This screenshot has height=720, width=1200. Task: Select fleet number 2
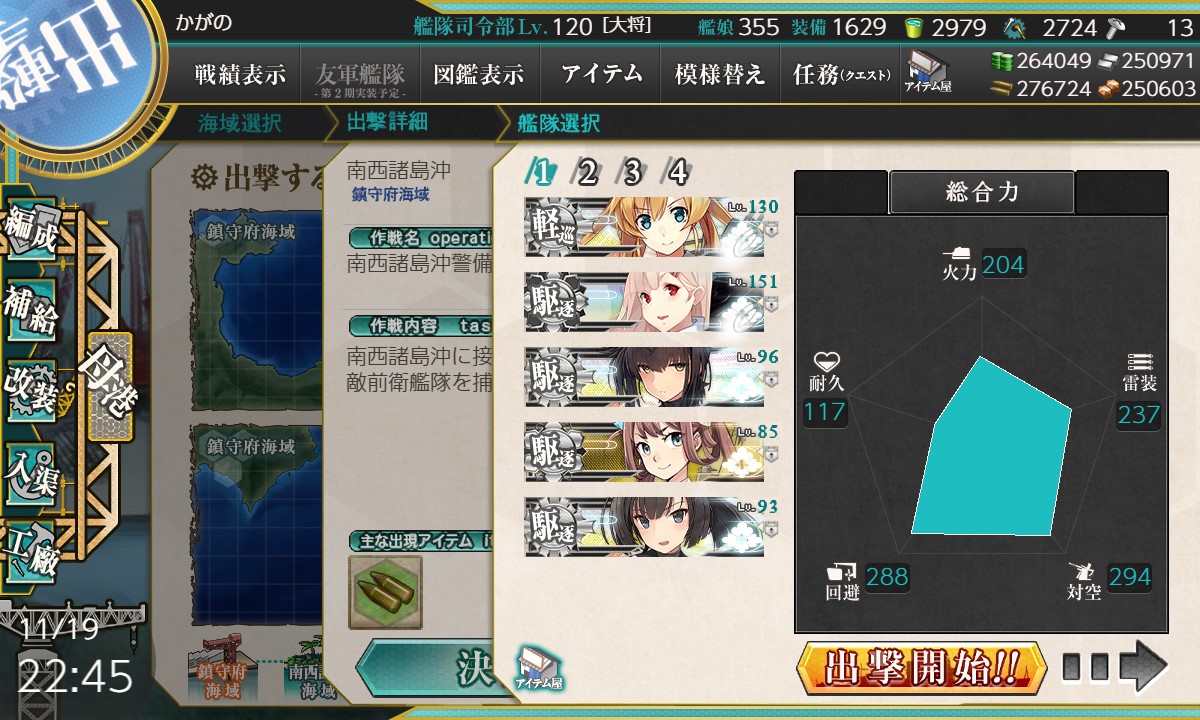(587, 173)
